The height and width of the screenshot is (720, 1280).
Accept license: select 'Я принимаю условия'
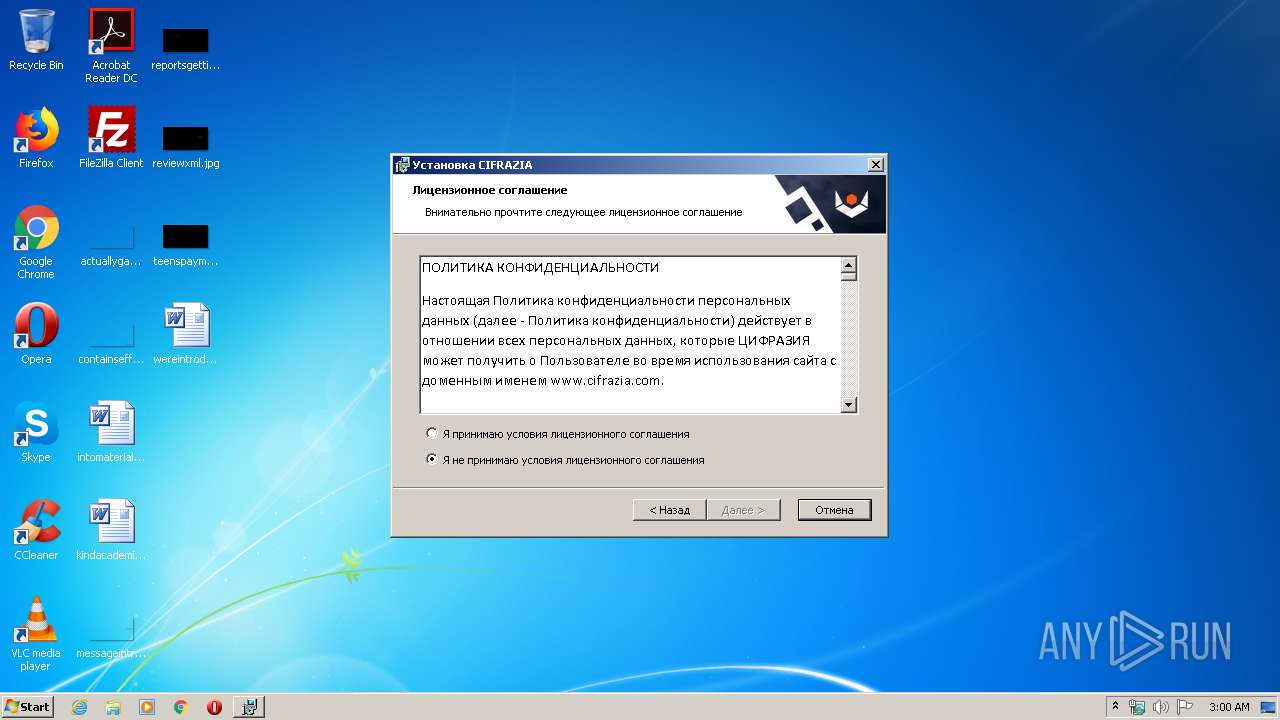click(558, 434)
